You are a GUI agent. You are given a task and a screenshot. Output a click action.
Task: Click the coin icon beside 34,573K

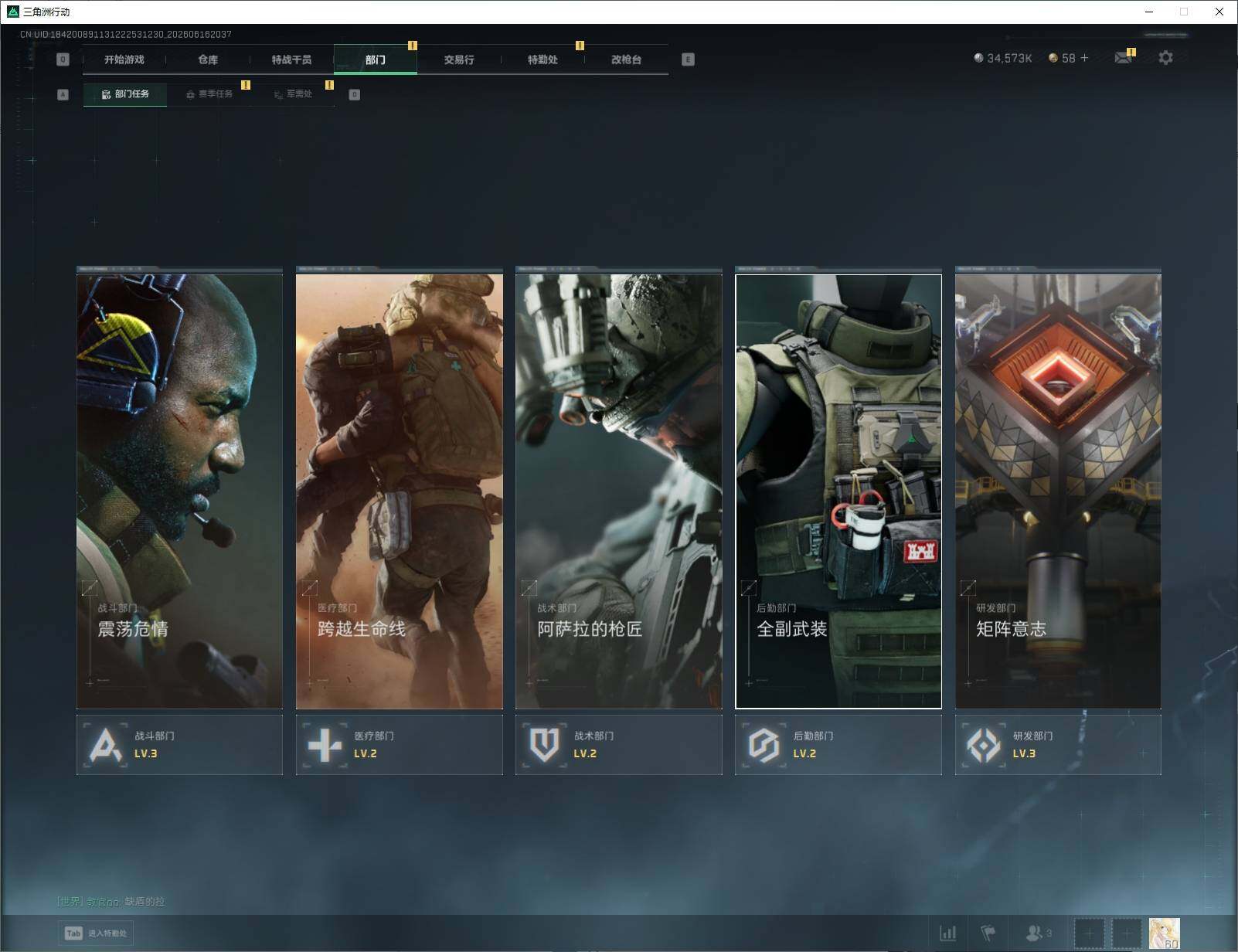pyautogui.click(x=979, y=58)
